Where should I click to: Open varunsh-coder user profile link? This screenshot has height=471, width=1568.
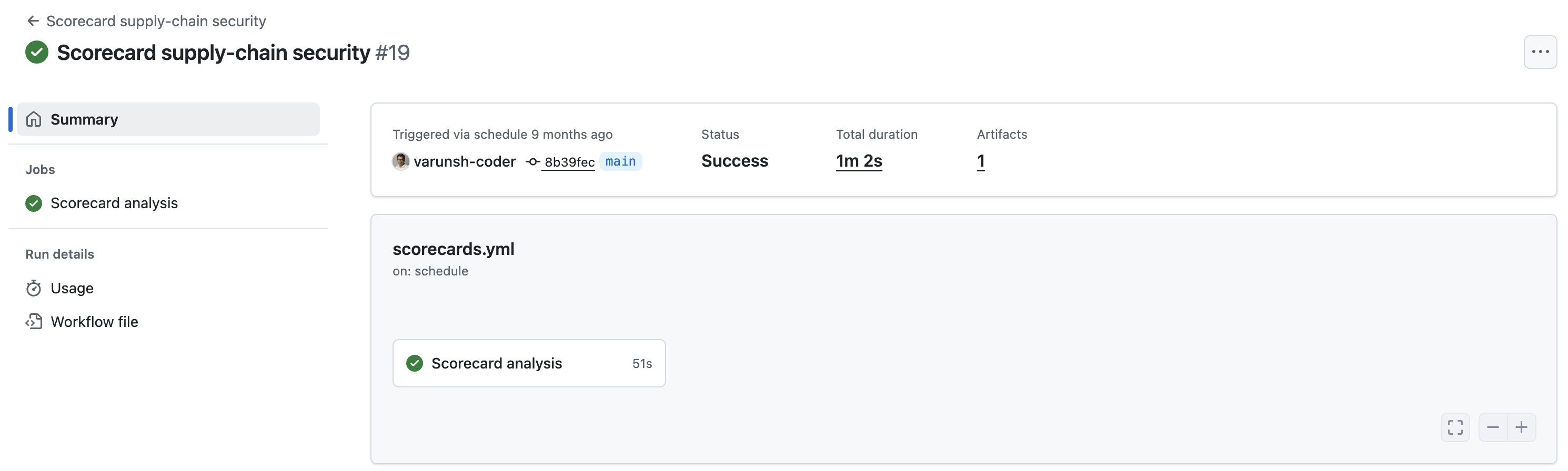(x=465, y=162)
